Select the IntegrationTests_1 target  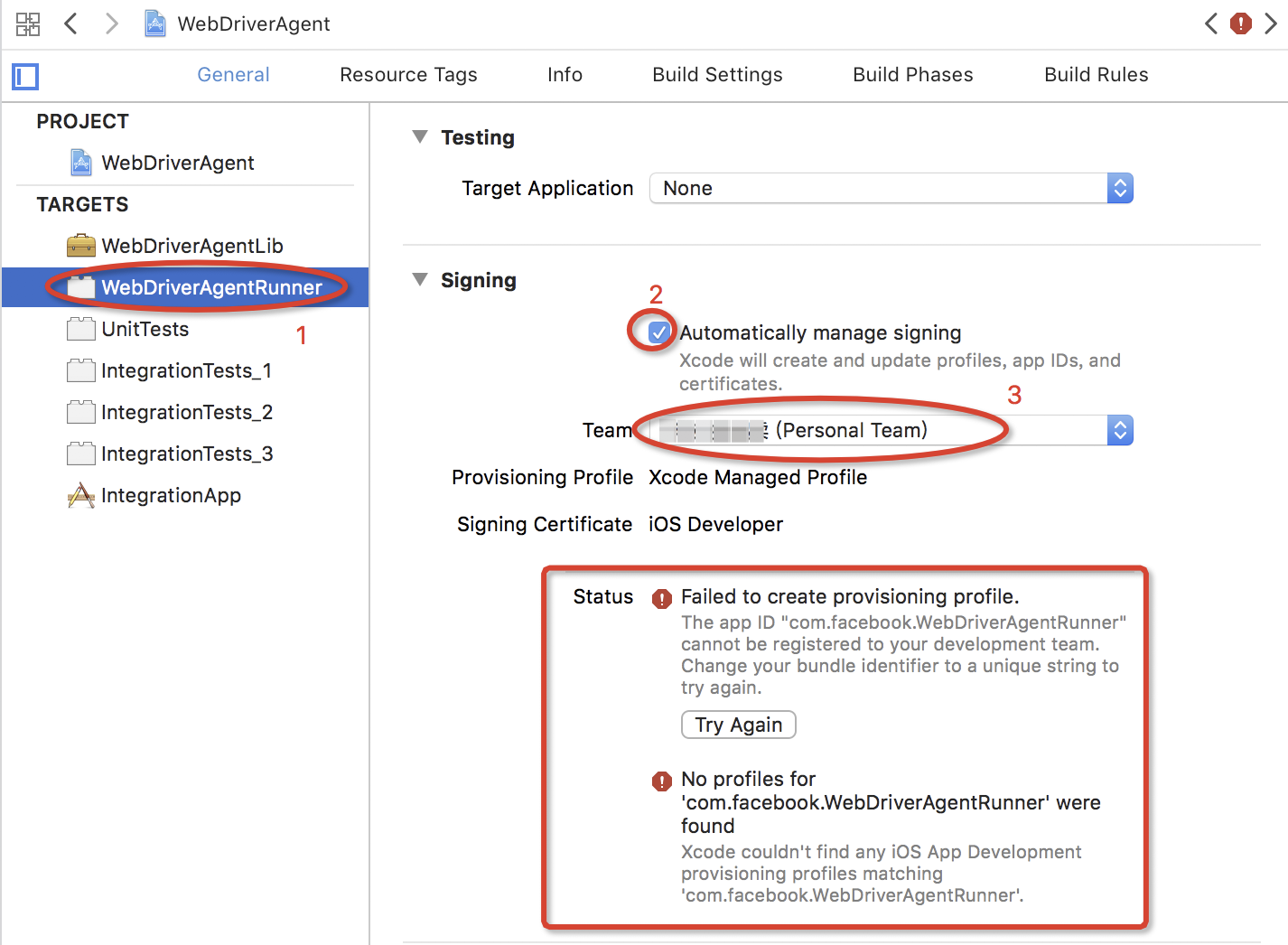pos(185,370)
